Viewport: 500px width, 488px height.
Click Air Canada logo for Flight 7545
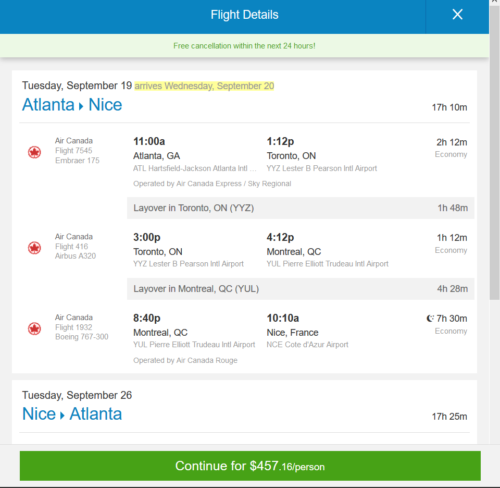coord(34,152)
